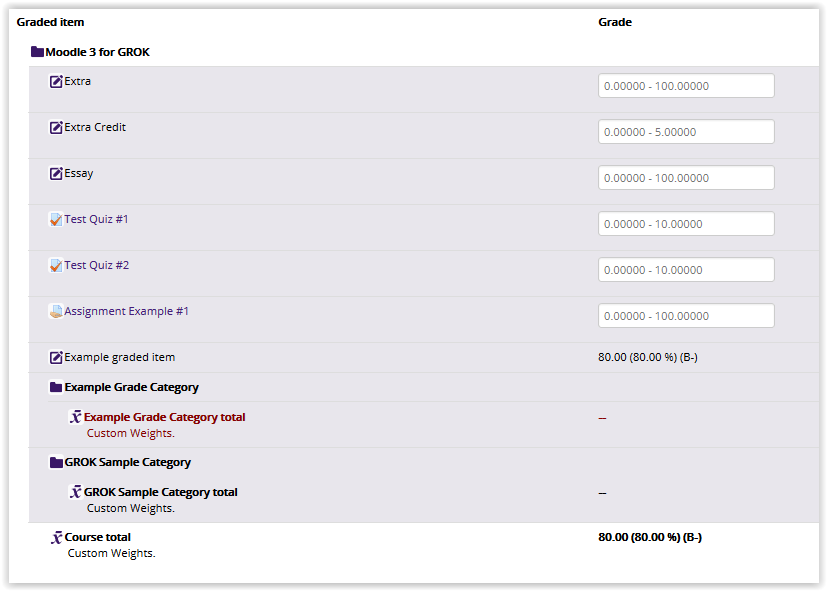
Task: Click the quiz icon beside Test Quiz #2
Action: pyautogui.click(x=56, y=265)
